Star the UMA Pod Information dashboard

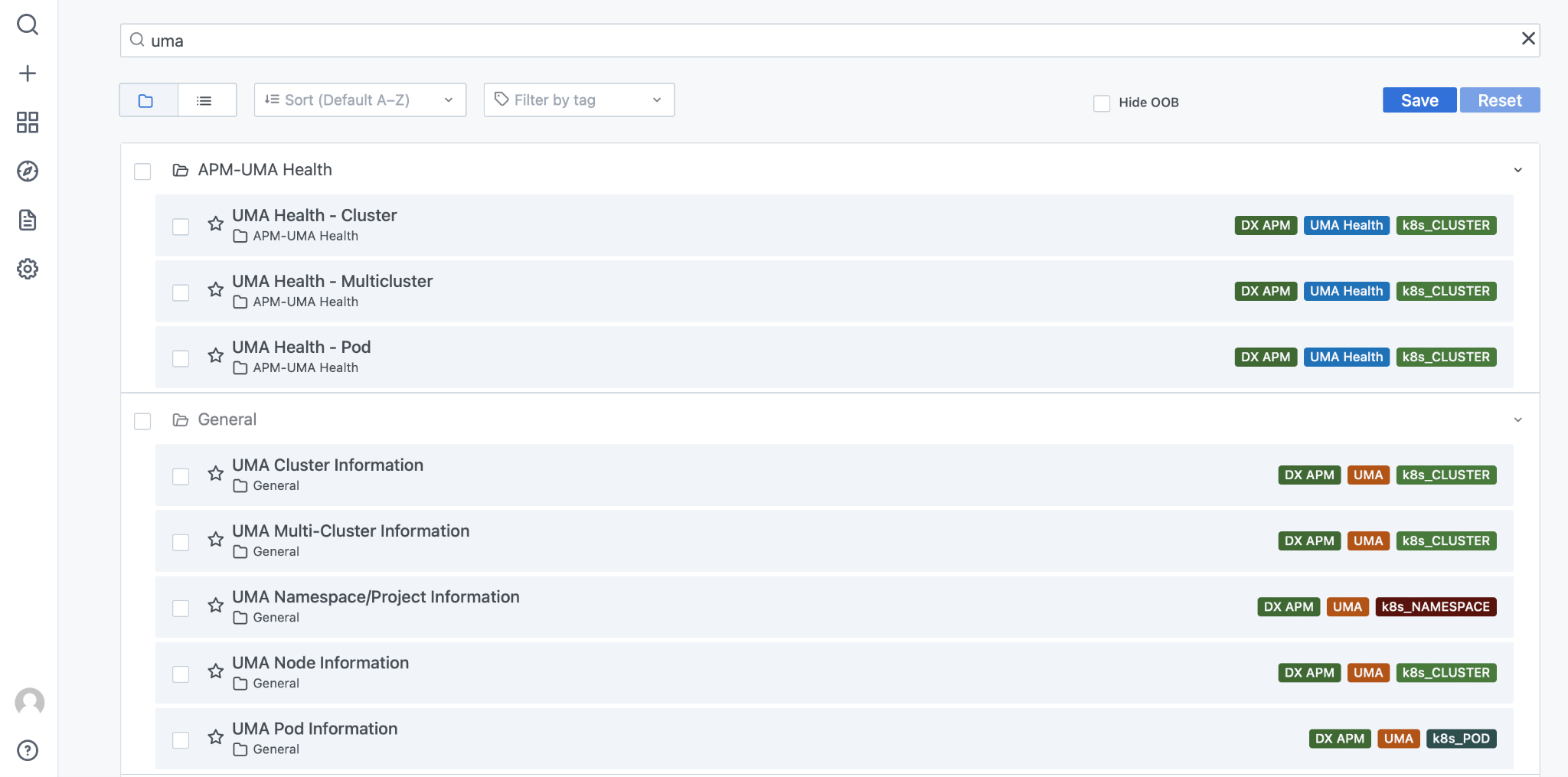coord(215,737)
